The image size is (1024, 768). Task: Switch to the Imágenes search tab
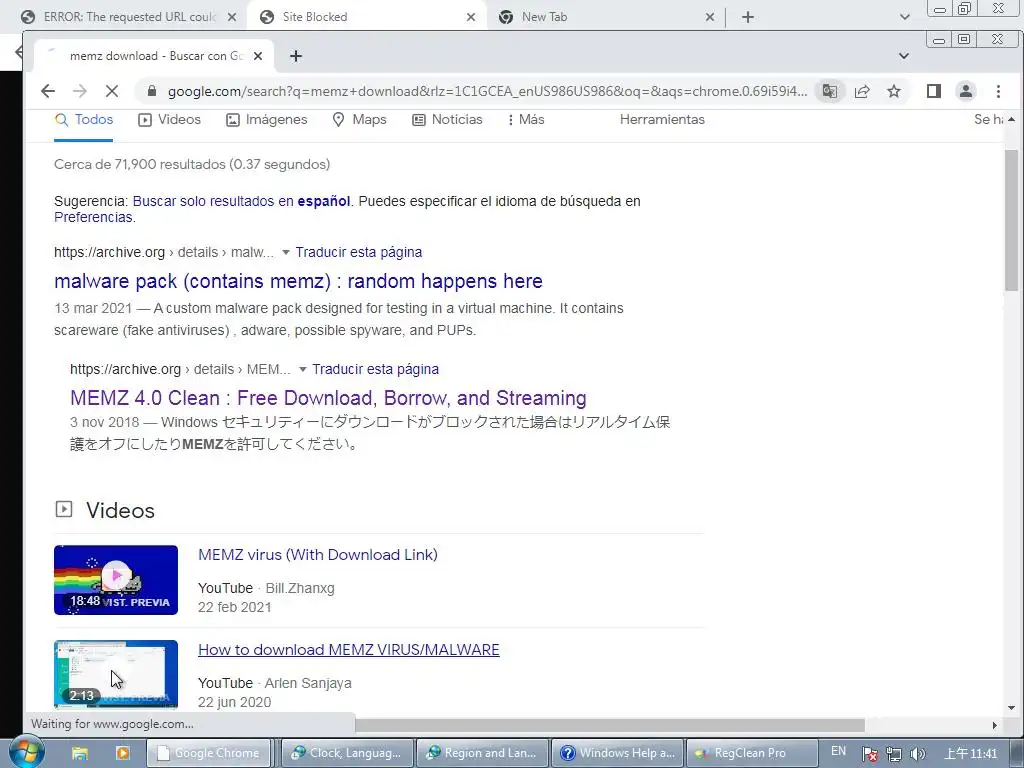(x=266, y=120)
